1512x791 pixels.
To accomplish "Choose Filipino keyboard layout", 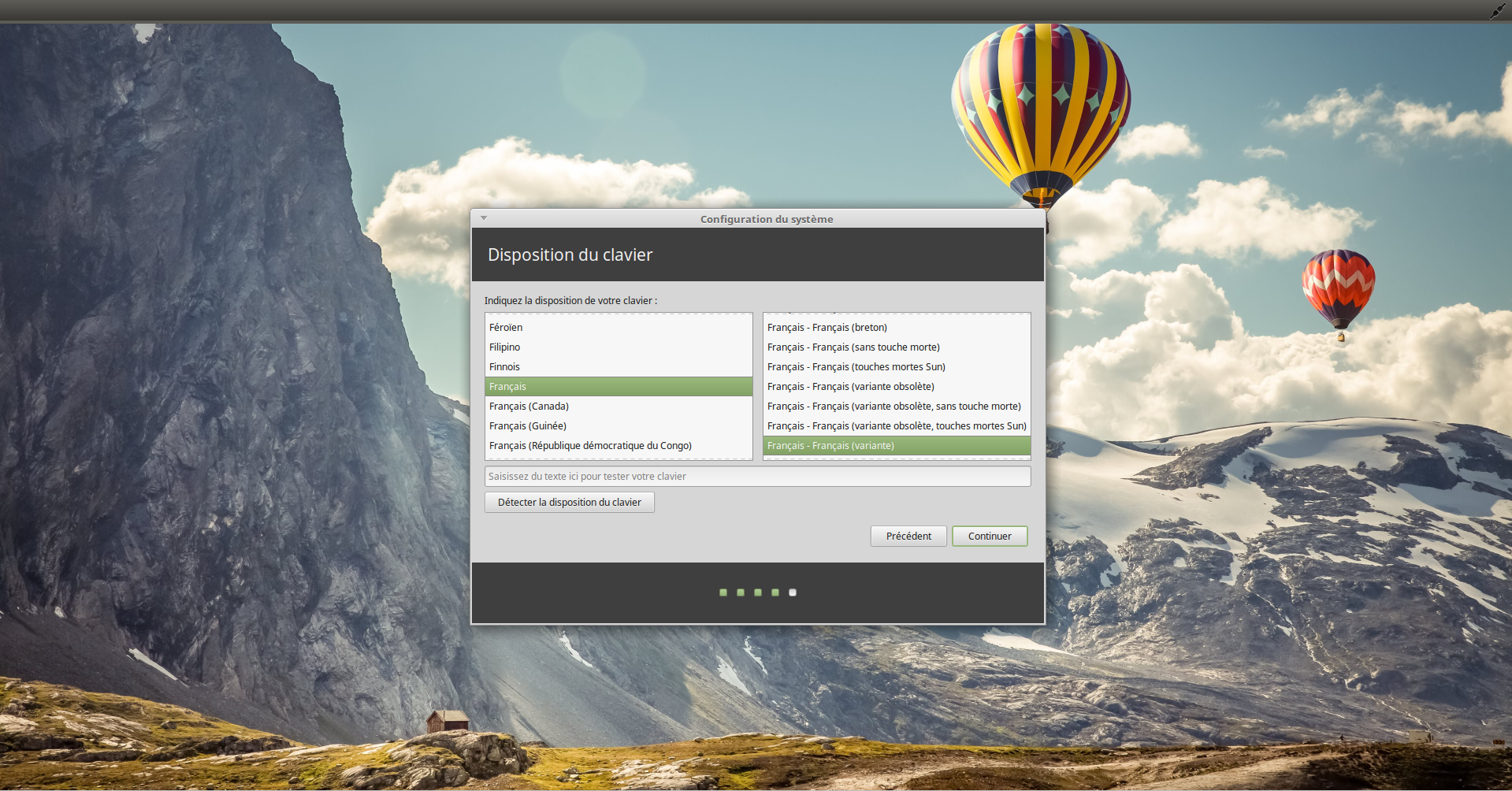I will (504, 347).
